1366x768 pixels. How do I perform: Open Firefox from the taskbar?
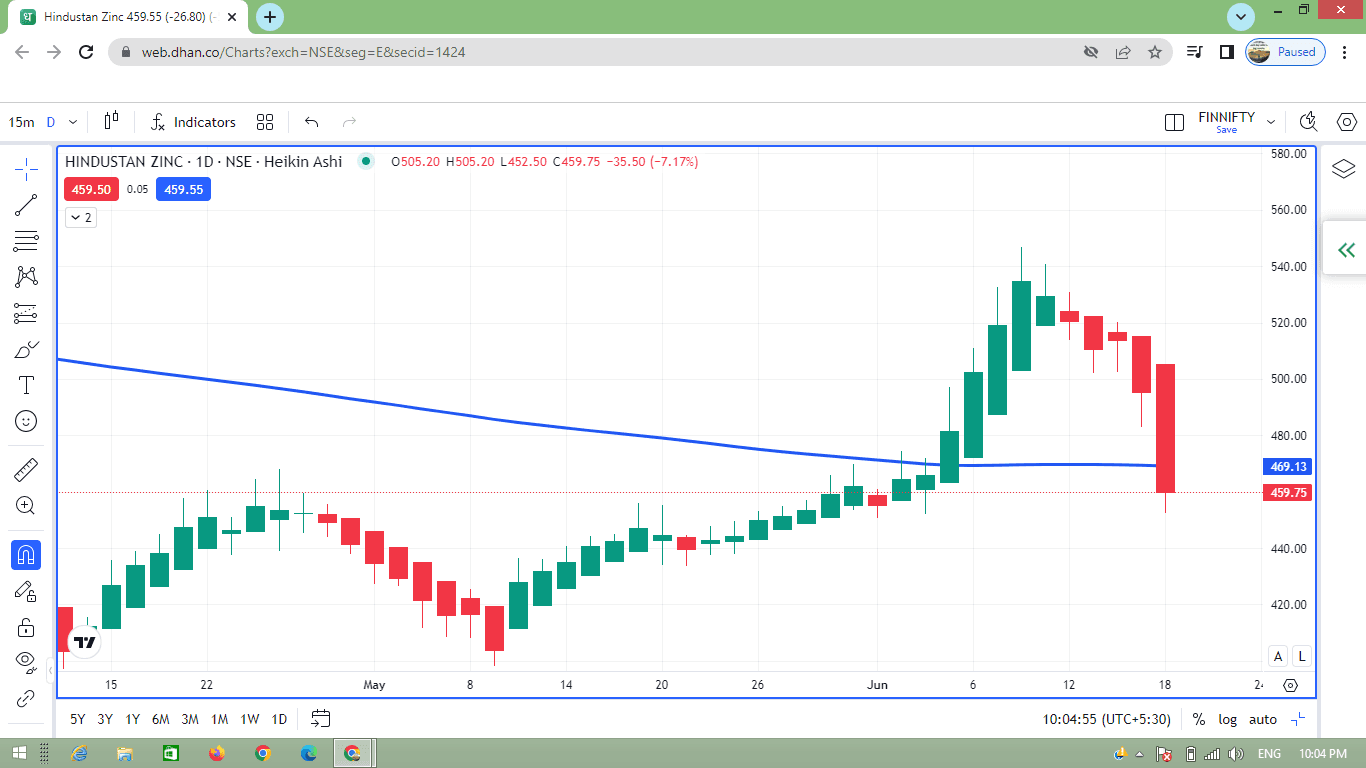tap(217, 753)
